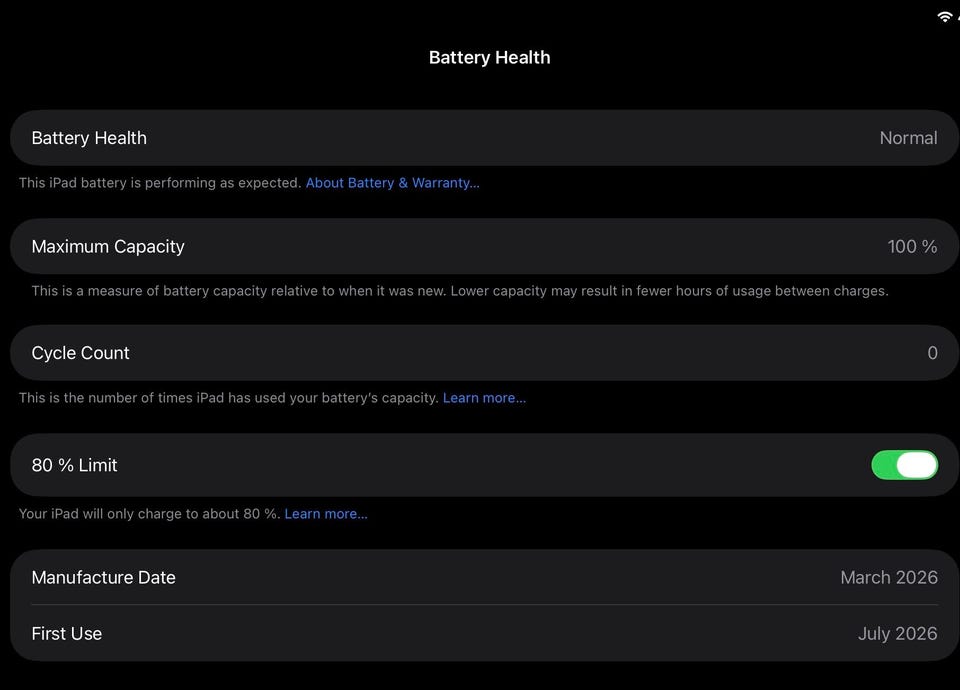
Task: Tap the Normal status value
Action: pyautogui.click(x=909, y=138)
